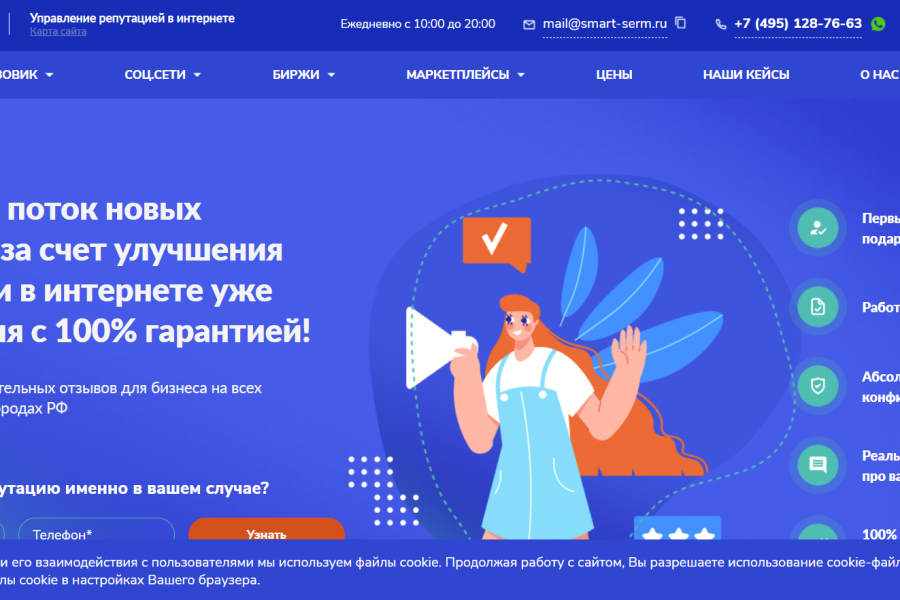
Task: Go to the О НАС page
Action: pyautogui.click(x=879, y=75)
